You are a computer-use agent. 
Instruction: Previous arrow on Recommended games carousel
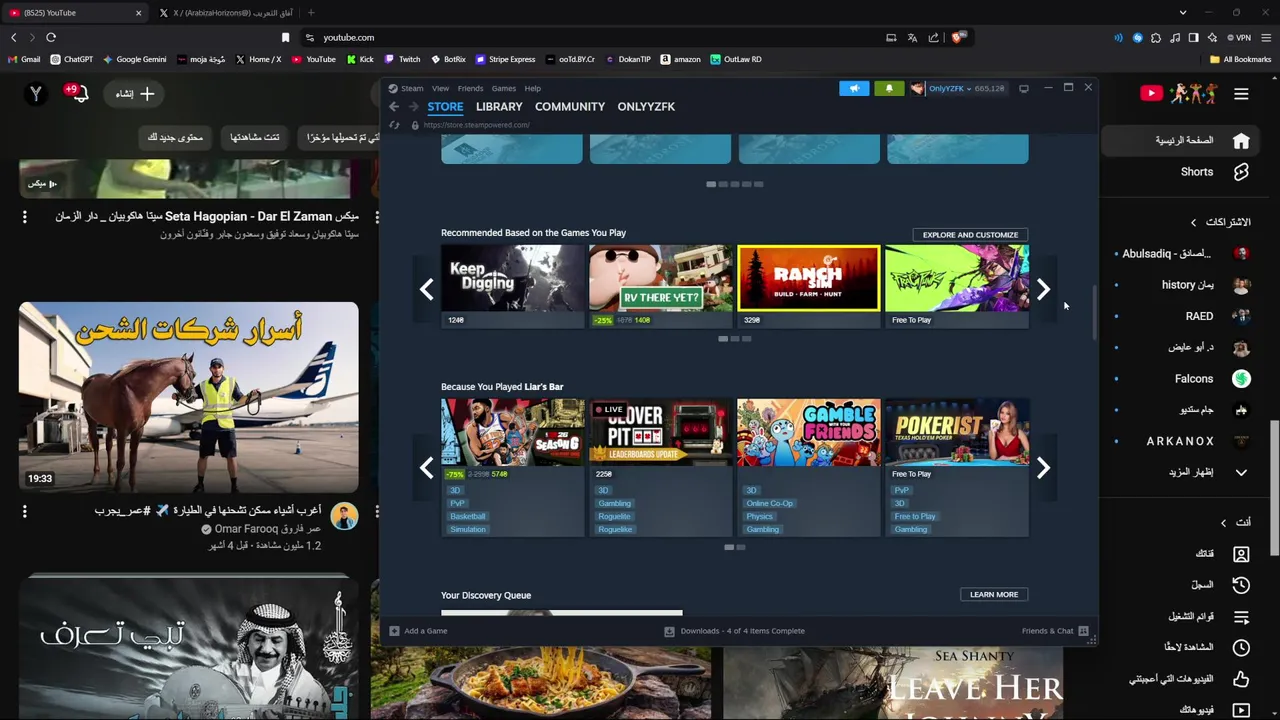tap(426, 290)
